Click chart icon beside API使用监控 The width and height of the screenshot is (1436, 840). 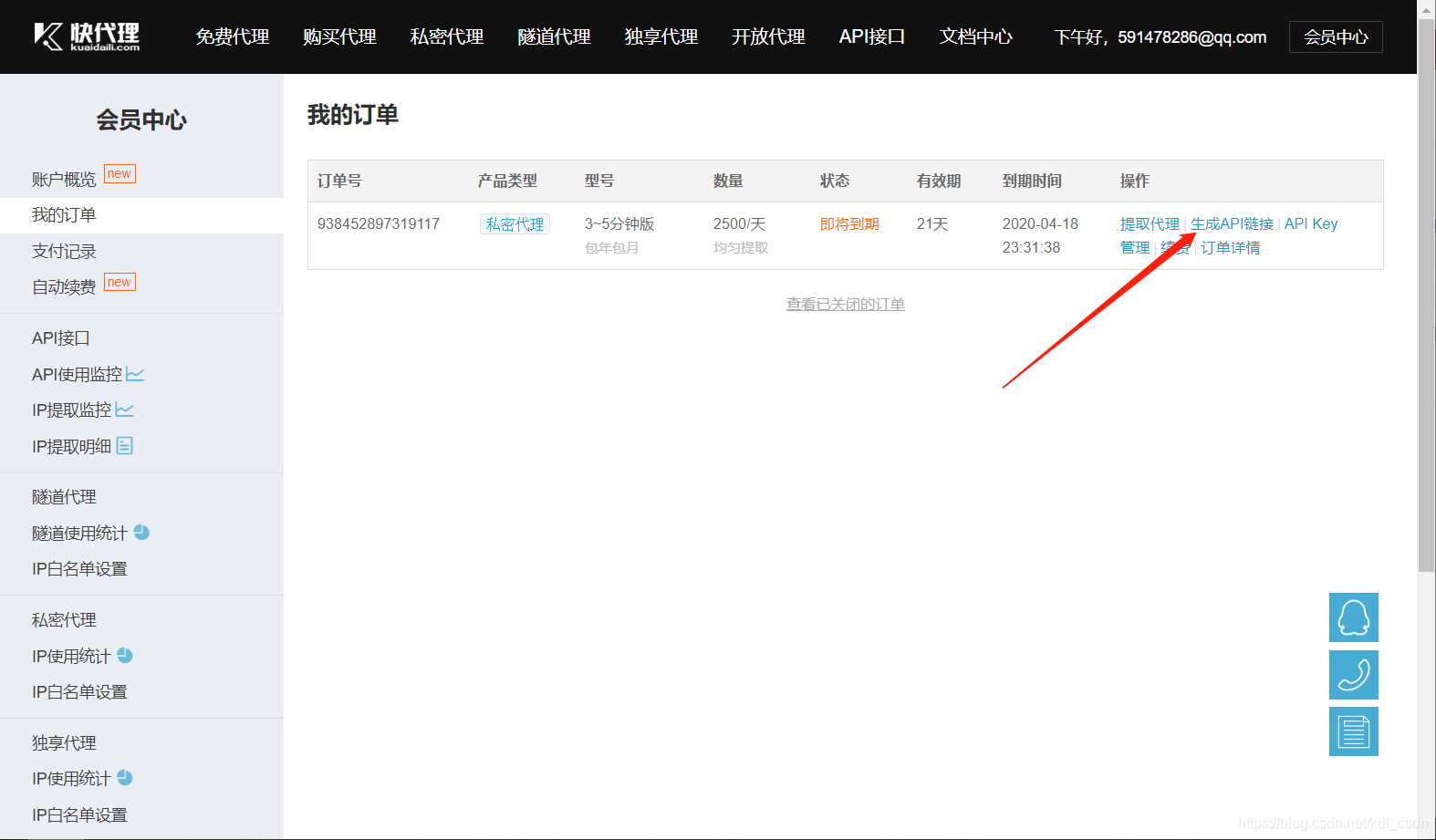(x=135, y=374)
